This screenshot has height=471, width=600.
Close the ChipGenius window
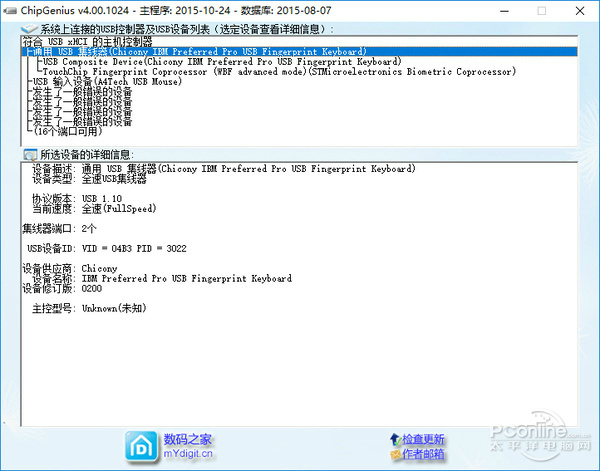(x=580, y=11)
